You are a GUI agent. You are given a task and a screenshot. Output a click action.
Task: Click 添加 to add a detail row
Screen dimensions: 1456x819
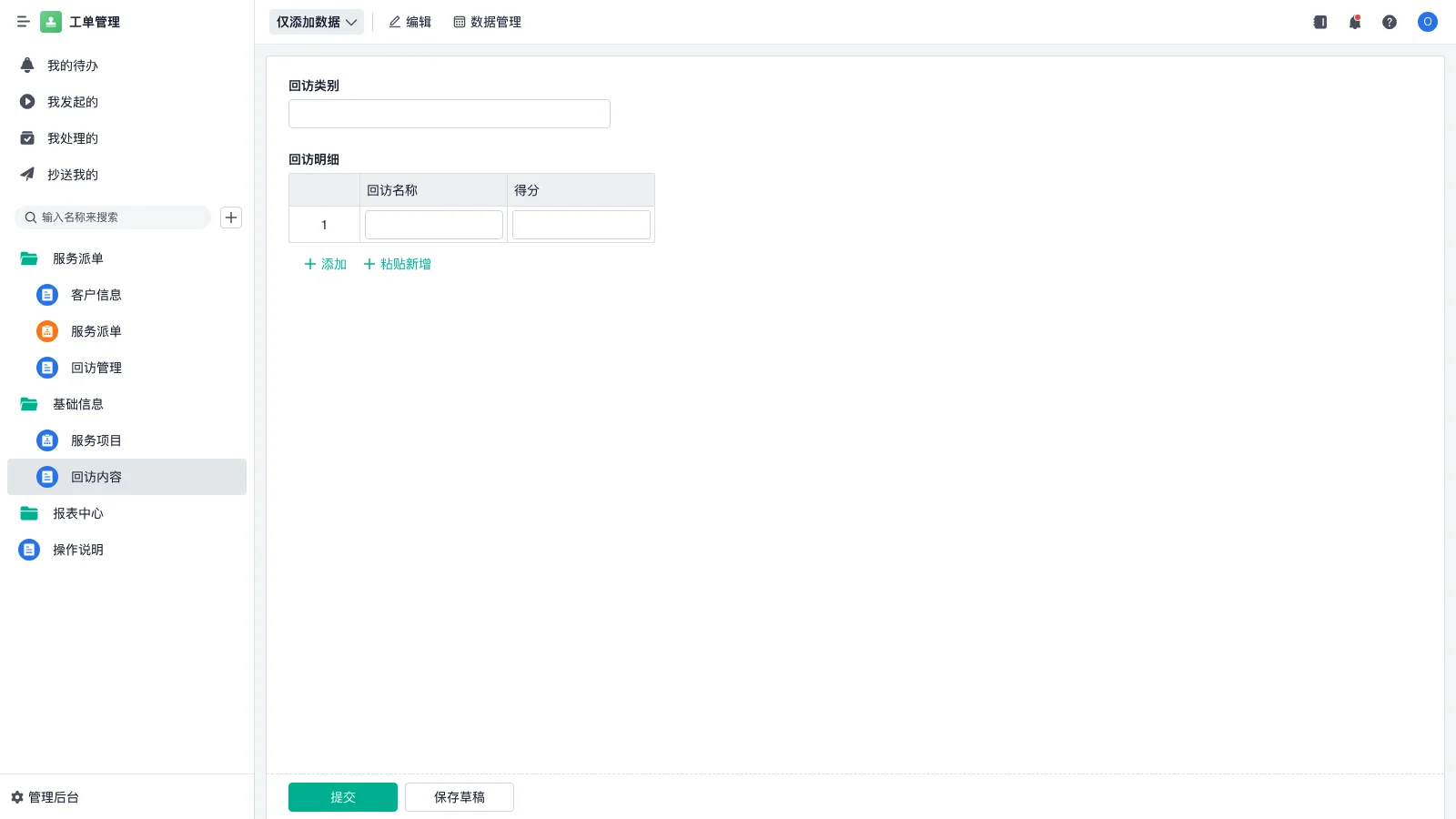[x=324, y=264]
